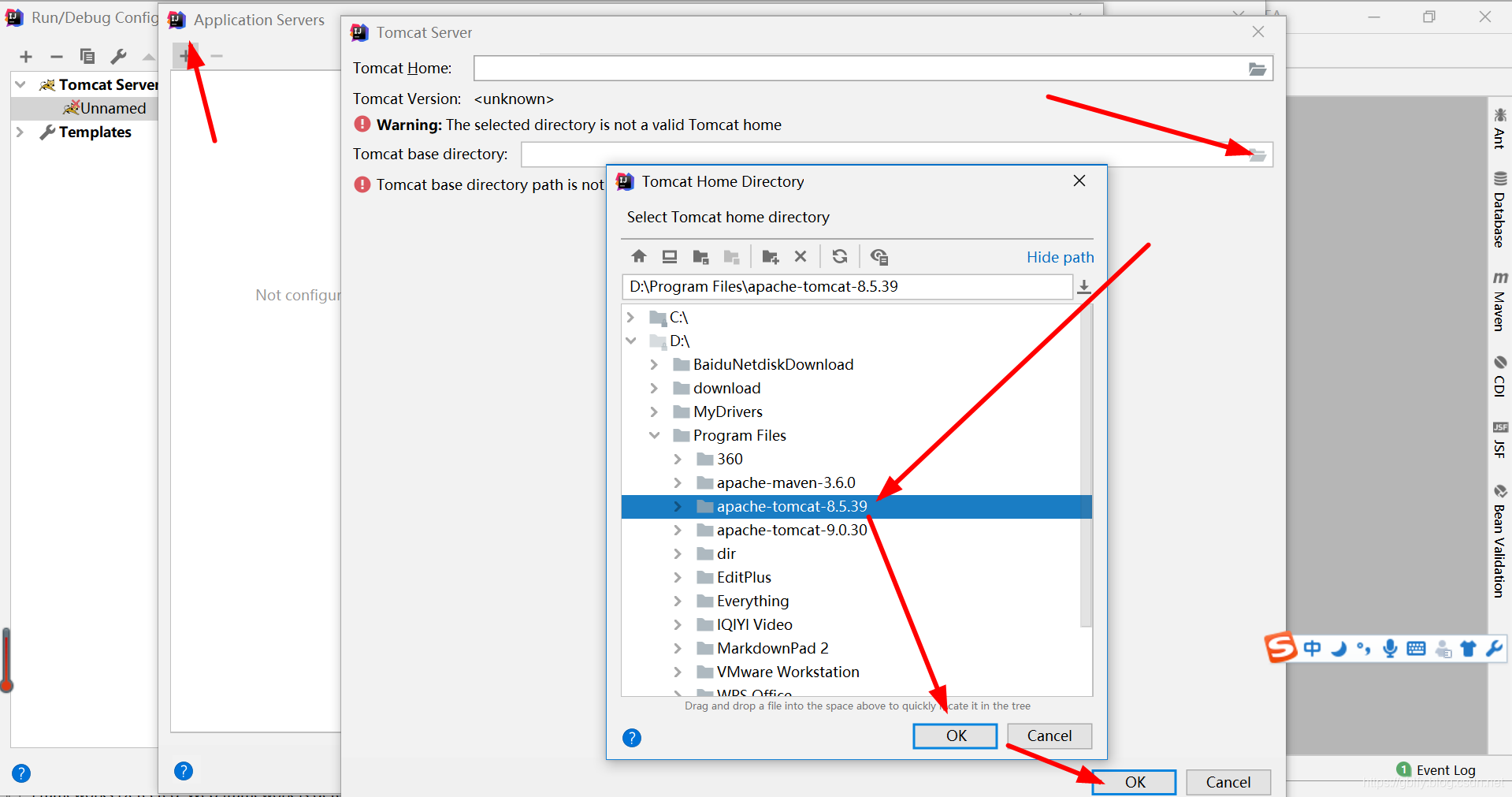
Task: Collapse the Program Files folder
Action: (654, 436)
